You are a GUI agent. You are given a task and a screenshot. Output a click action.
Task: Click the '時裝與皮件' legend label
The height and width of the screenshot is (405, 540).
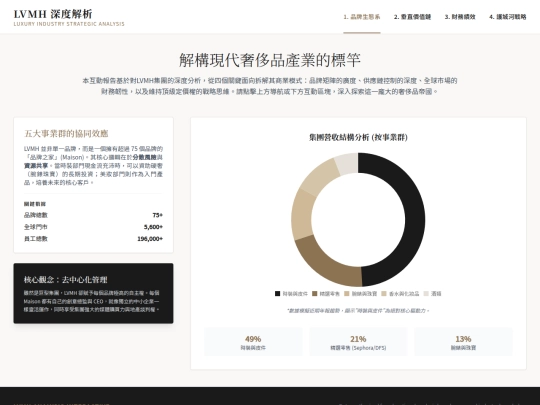(295, 294)
